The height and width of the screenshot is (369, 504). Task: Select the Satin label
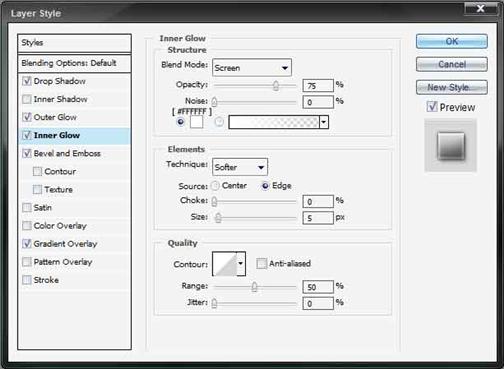(x=43, y=207)
